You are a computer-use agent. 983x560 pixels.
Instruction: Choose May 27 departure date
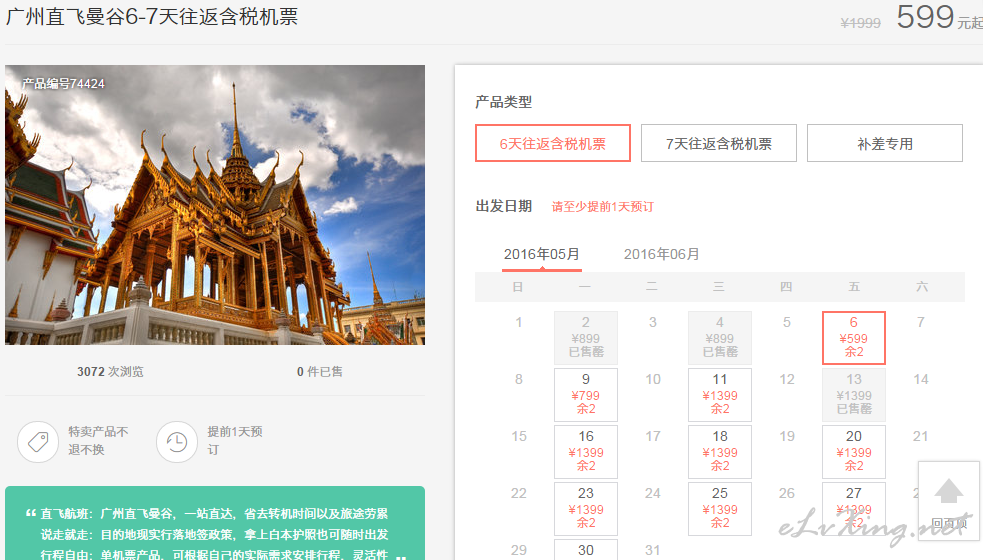tap(853, 509)
